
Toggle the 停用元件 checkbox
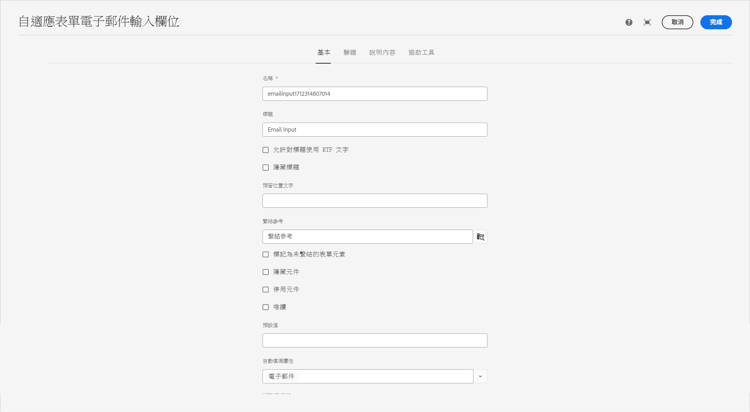pos(265,290)
